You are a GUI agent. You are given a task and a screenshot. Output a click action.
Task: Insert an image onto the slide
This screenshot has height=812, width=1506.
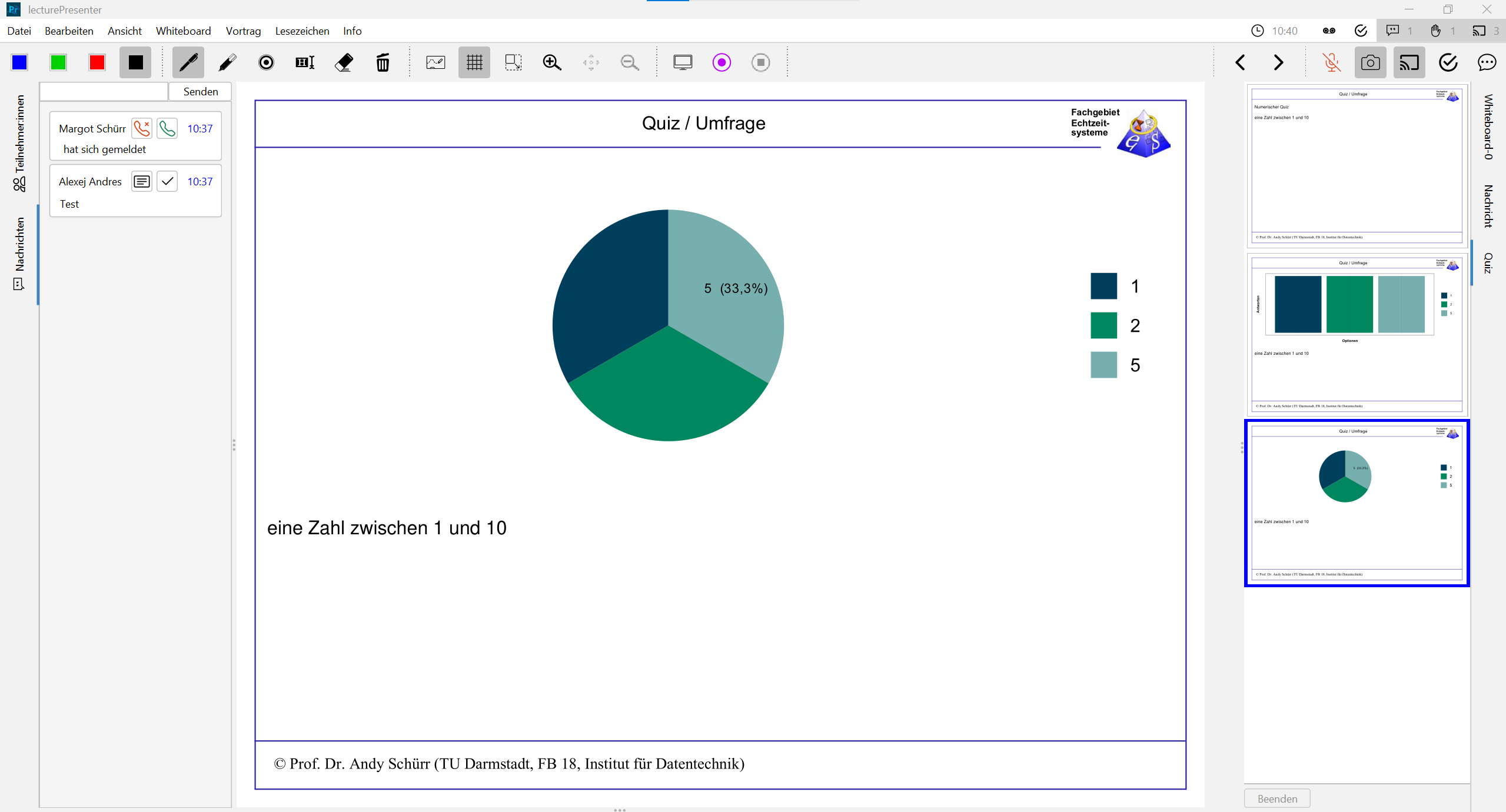click(x=435, y=62)
